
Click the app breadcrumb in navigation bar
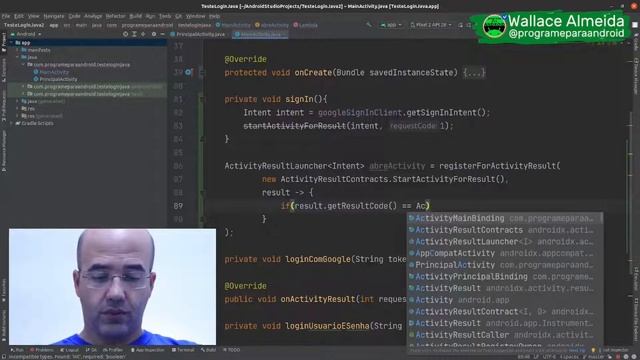tap(54, 25)
